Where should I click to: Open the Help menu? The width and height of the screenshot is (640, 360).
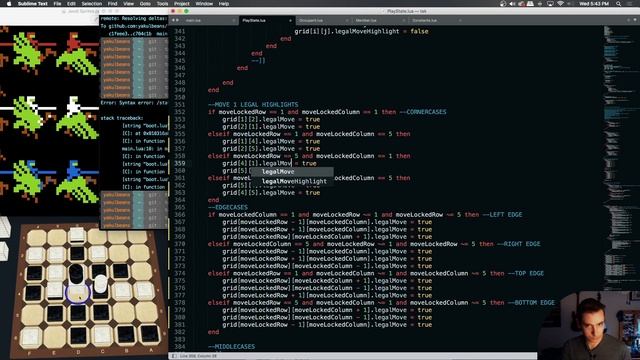pyautogui.click(x=224, y=4)
